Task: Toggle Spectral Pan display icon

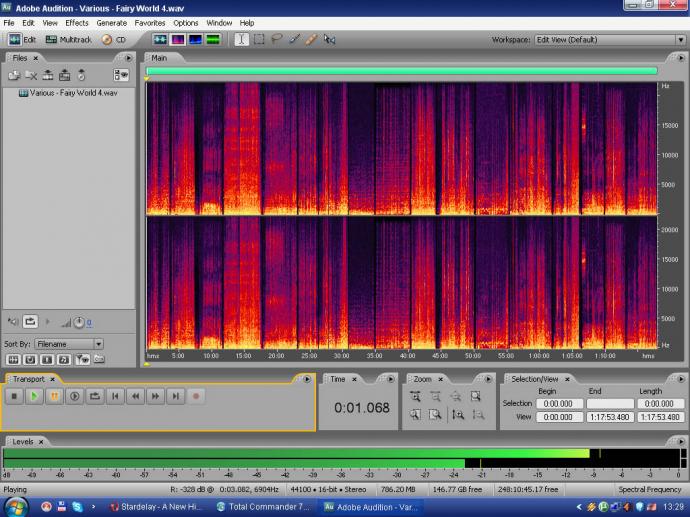Action: pyautogui.click(x=195, y=40)
